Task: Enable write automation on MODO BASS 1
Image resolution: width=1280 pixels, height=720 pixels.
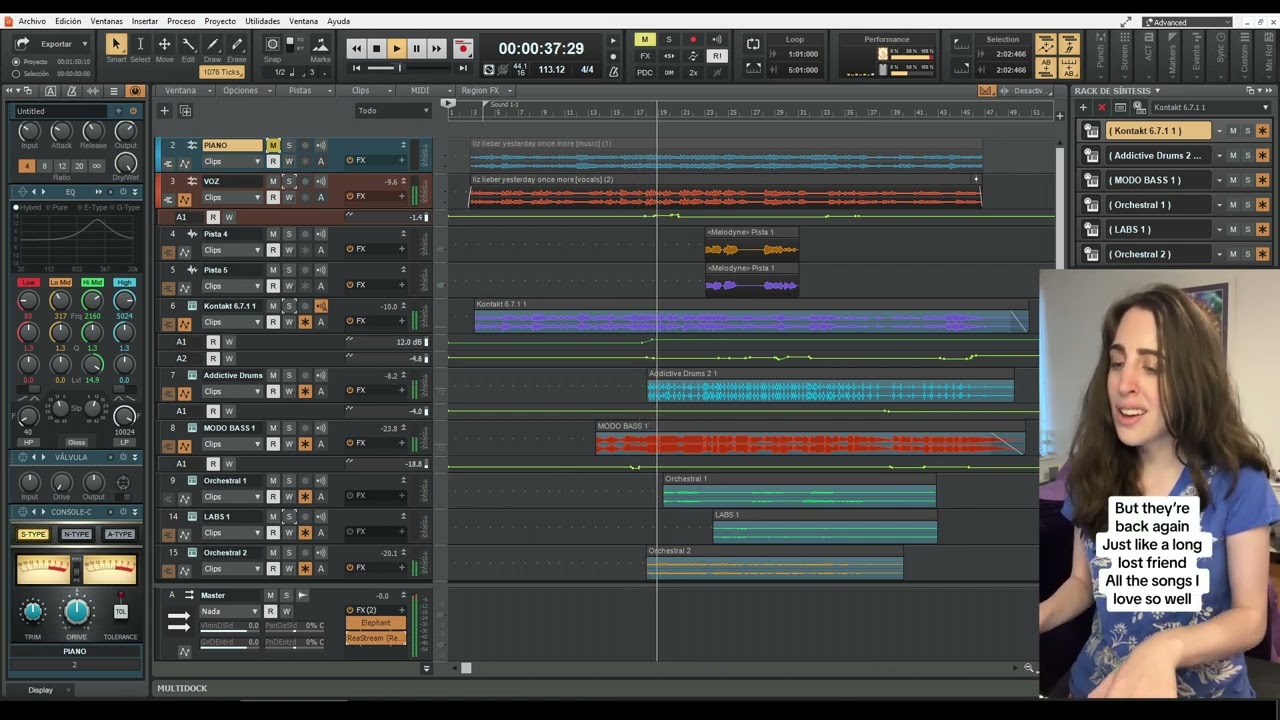Action: click(x=289, y=444)
